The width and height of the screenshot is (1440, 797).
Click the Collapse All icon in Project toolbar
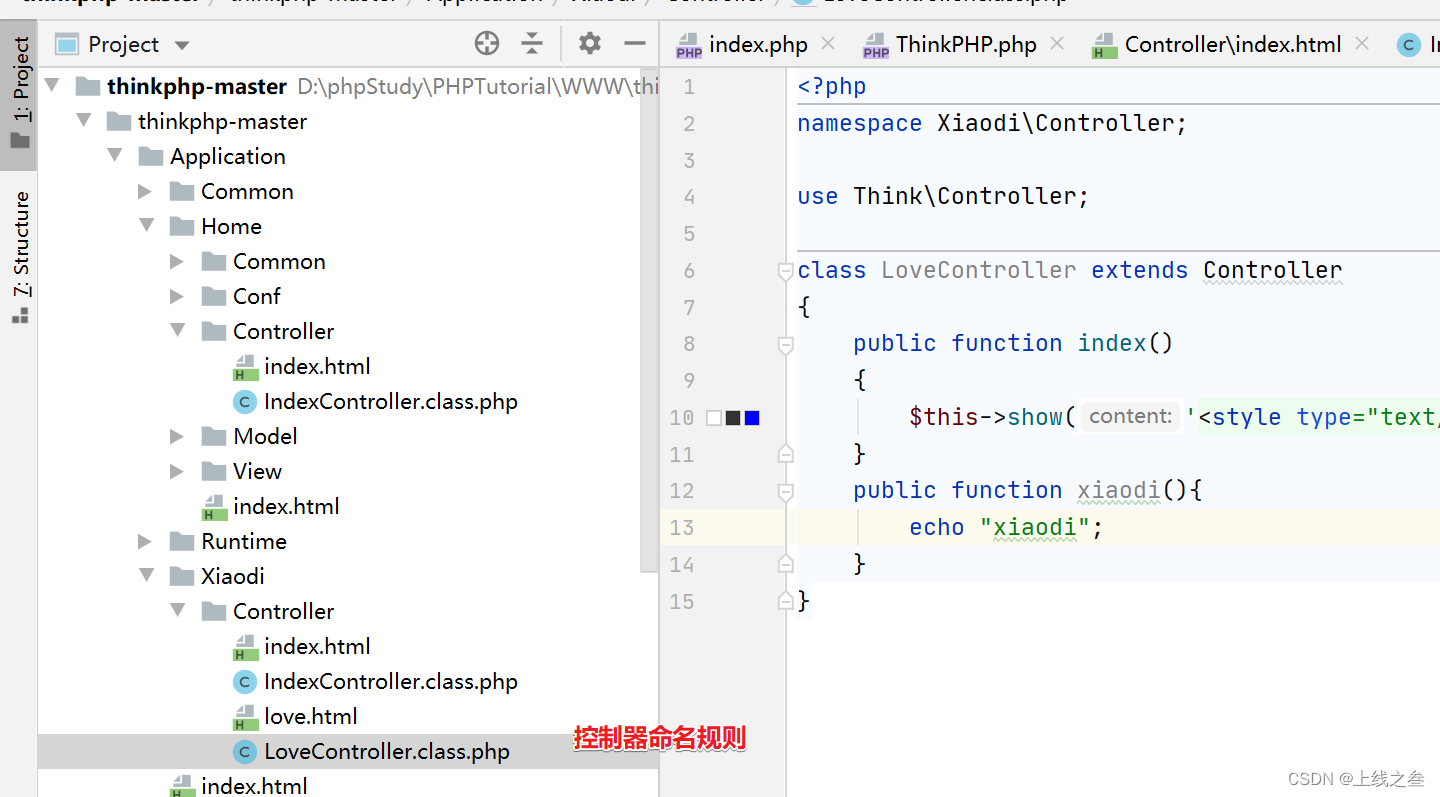532,43
